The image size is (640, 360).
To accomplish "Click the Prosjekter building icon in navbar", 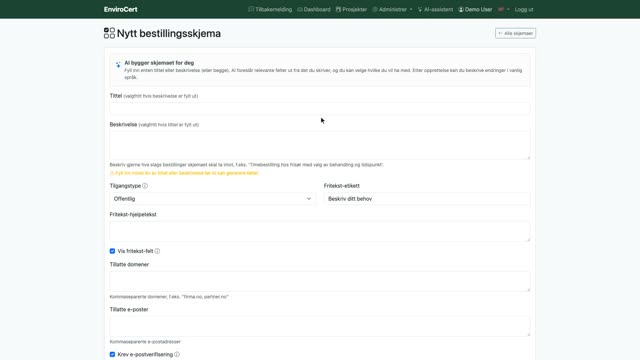I will 338,9.
